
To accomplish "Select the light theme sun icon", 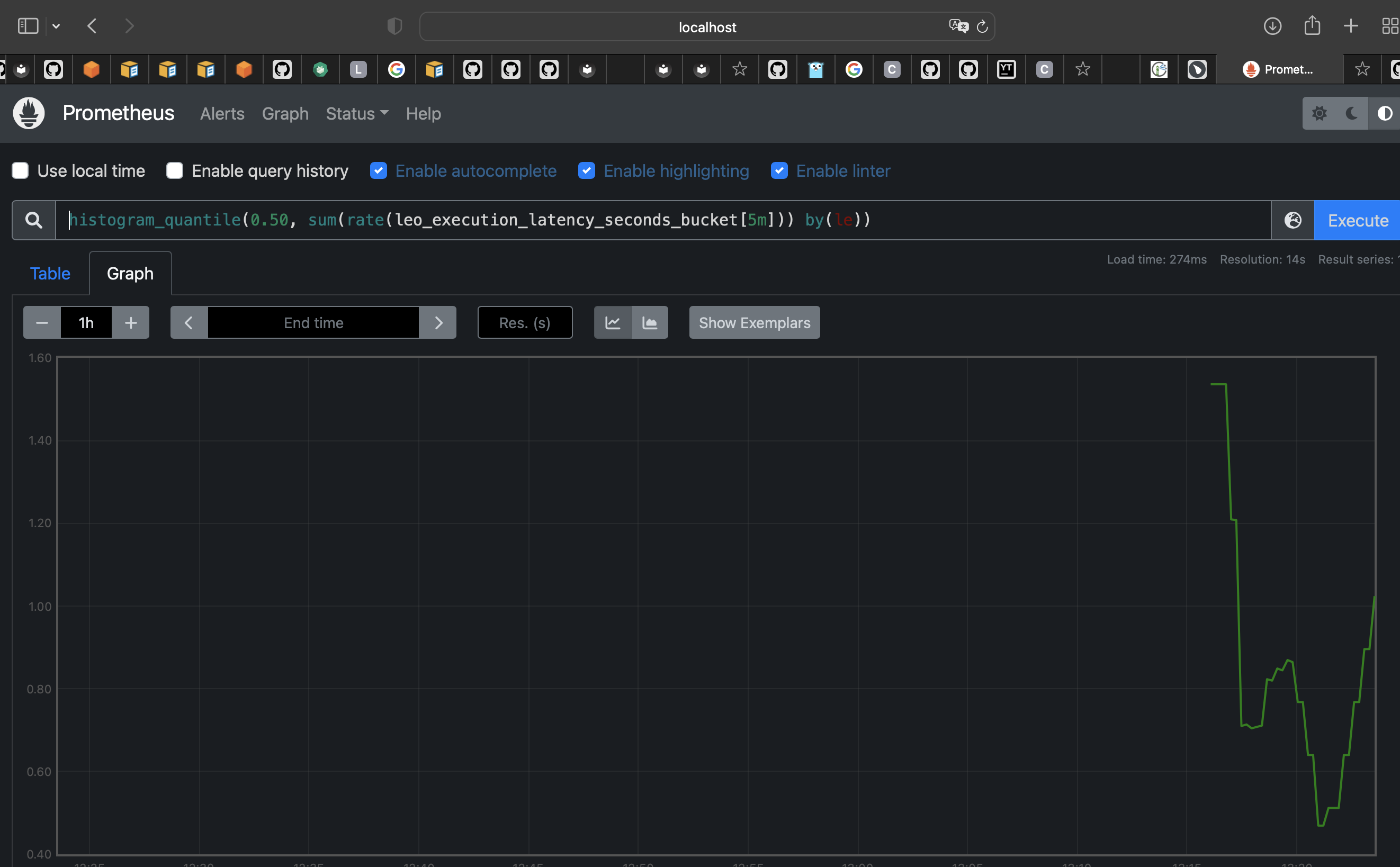I will [1319, 113].
